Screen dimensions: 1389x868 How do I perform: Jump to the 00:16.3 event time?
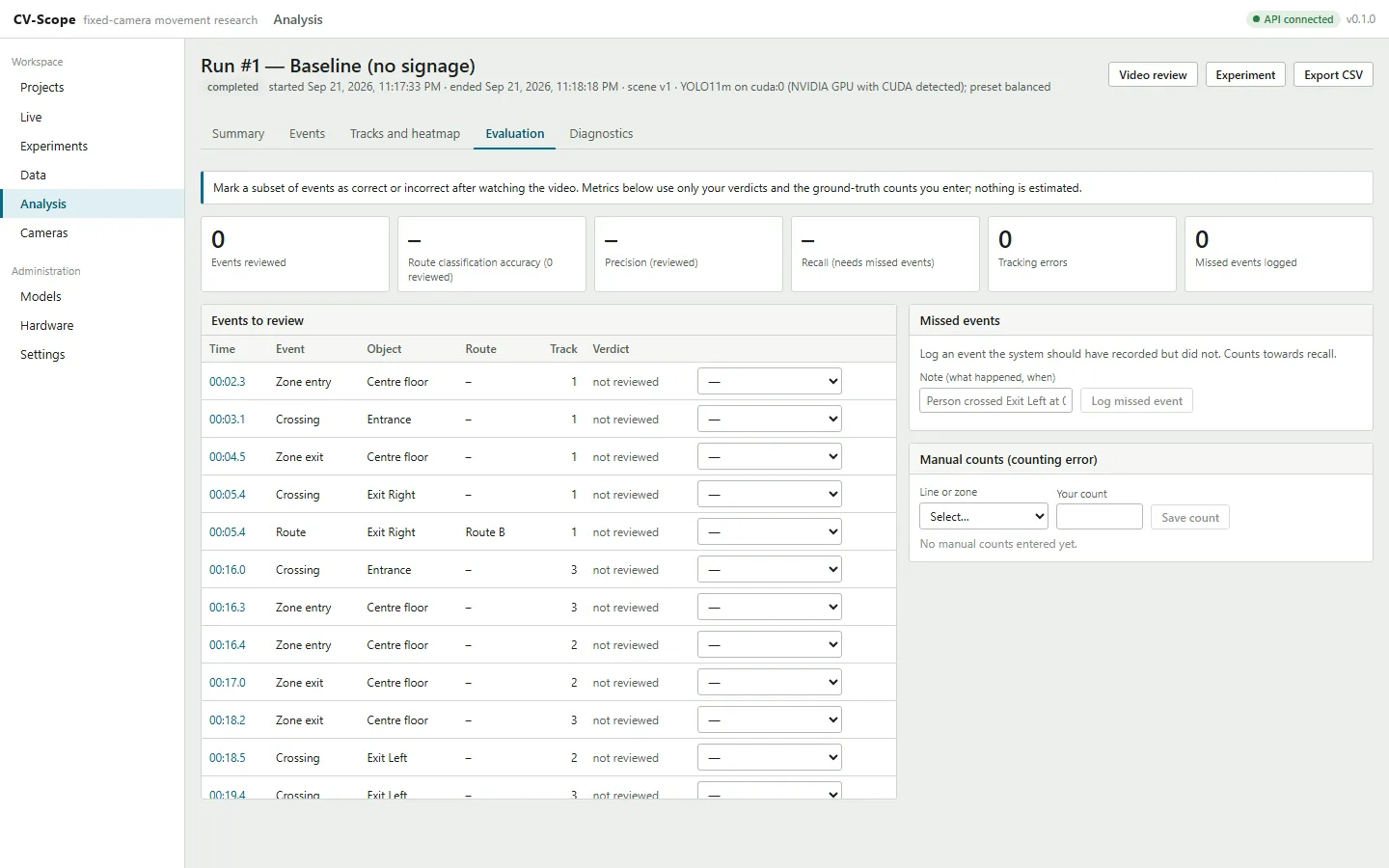coord(228,608)
